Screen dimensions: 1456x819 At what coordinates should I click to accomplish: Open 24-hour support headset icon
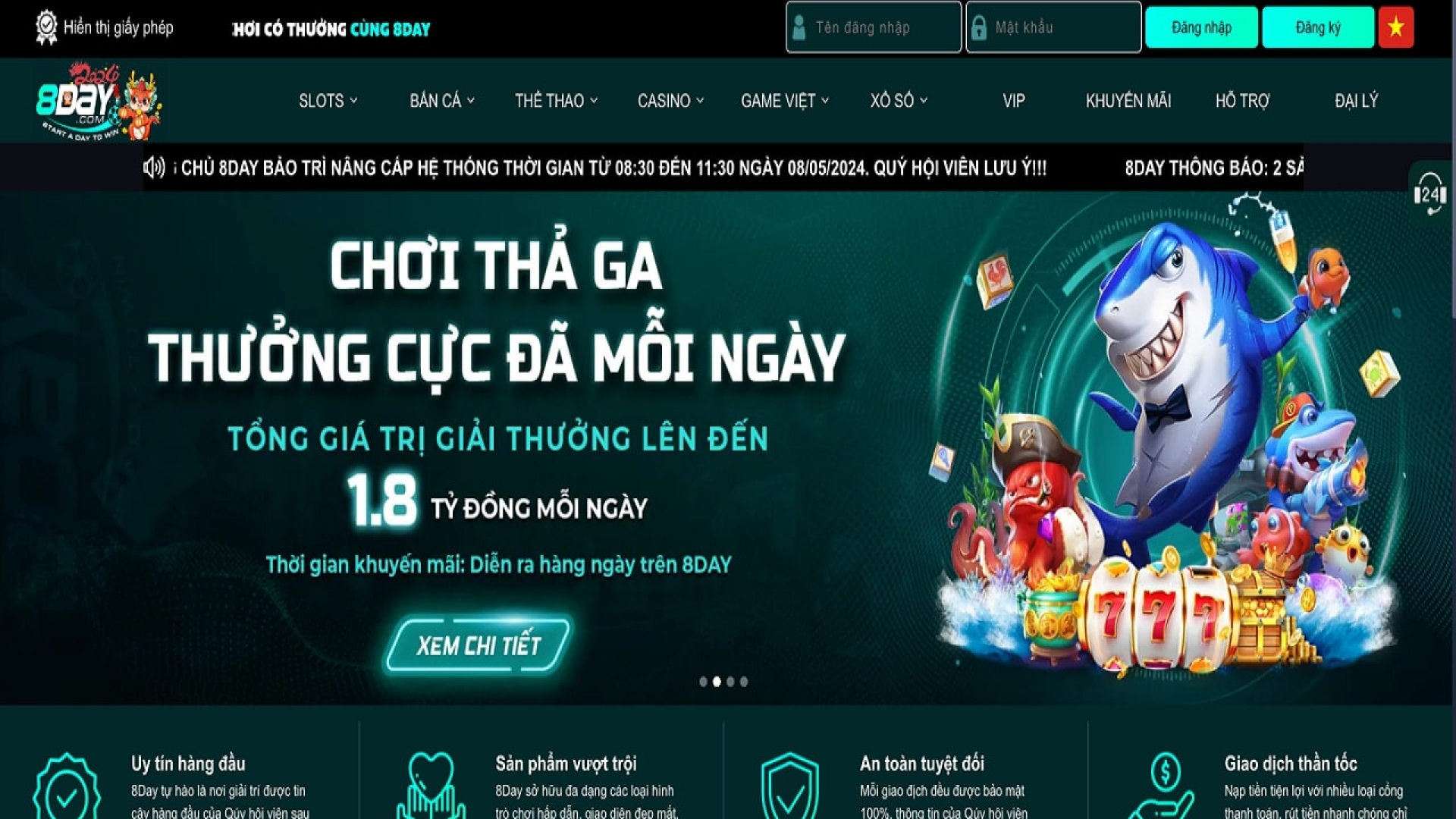coord(1429,193)
